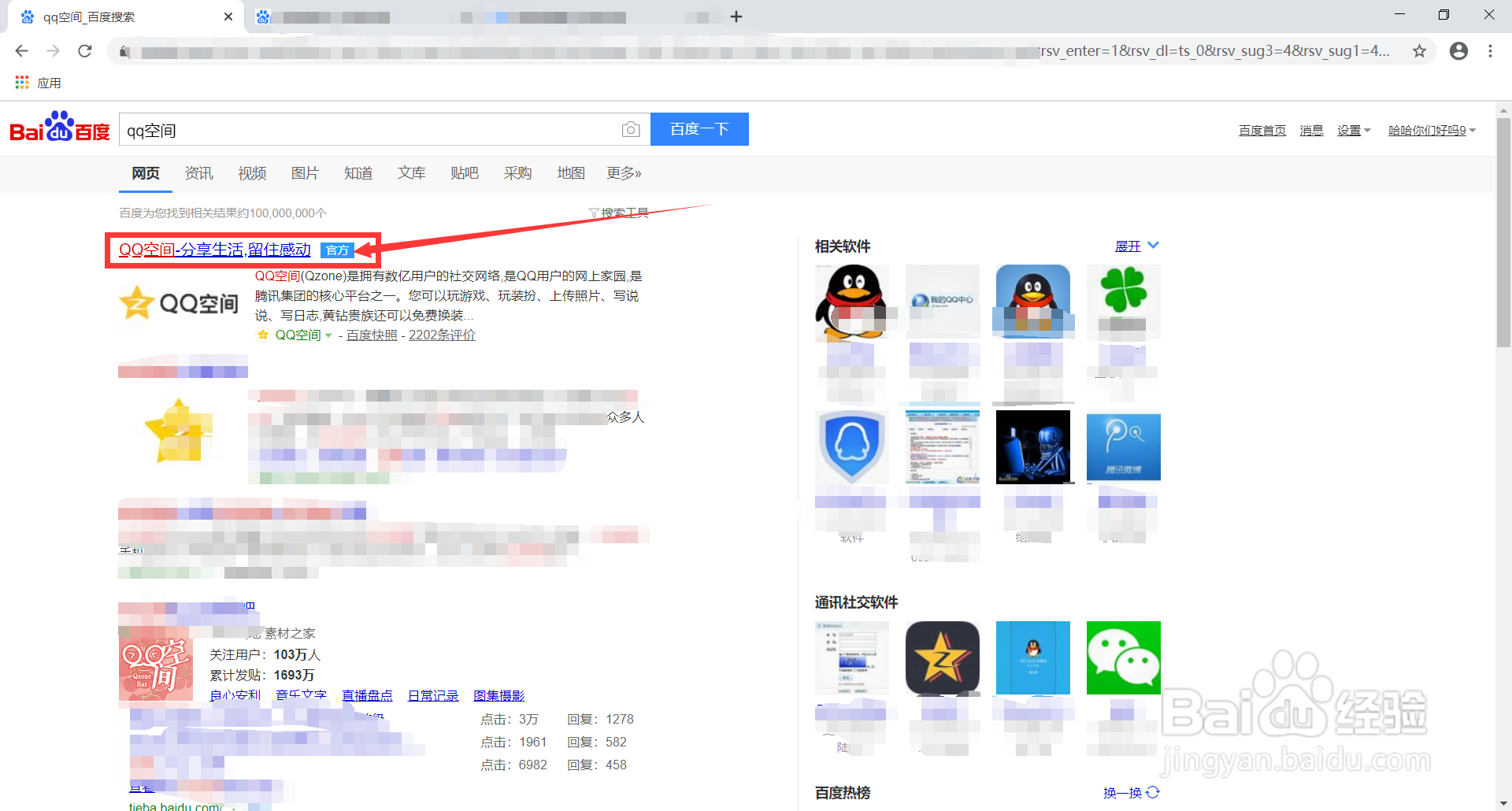Viewport: 1512px width, 811px height.
Task: Click the scrollbar down arrow
Action: pyautogui.click(x=1503, y=804)
